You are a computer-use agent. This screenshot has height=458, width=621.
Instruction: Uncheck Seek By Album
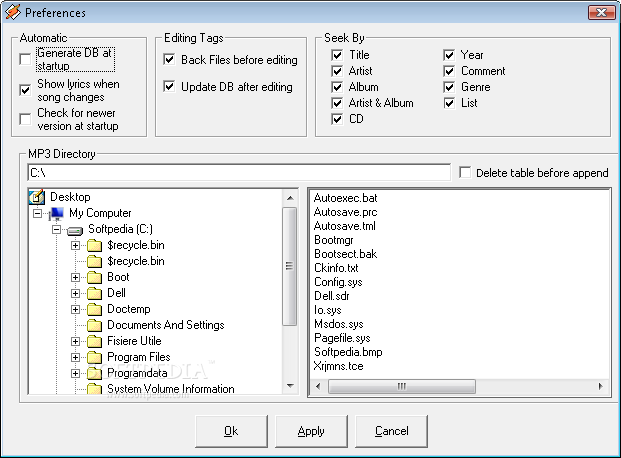click(337, 87)
